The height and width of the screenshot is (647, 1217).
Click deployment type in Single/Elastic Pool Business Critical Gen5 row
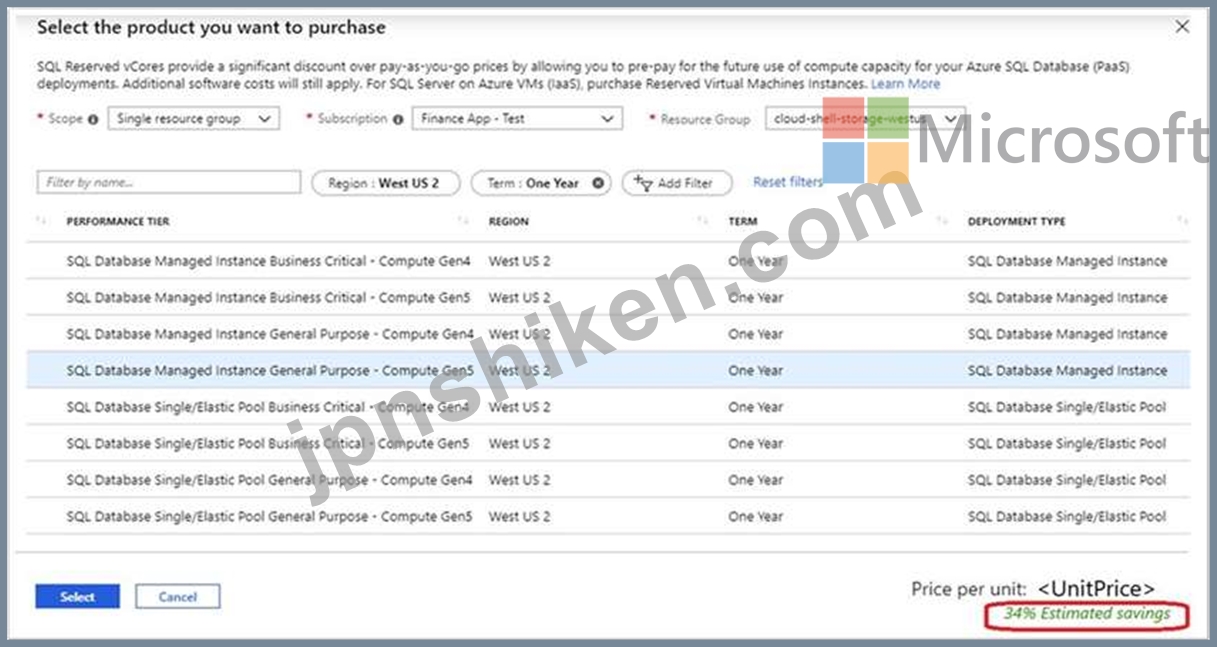click(x=1067, y=444)
